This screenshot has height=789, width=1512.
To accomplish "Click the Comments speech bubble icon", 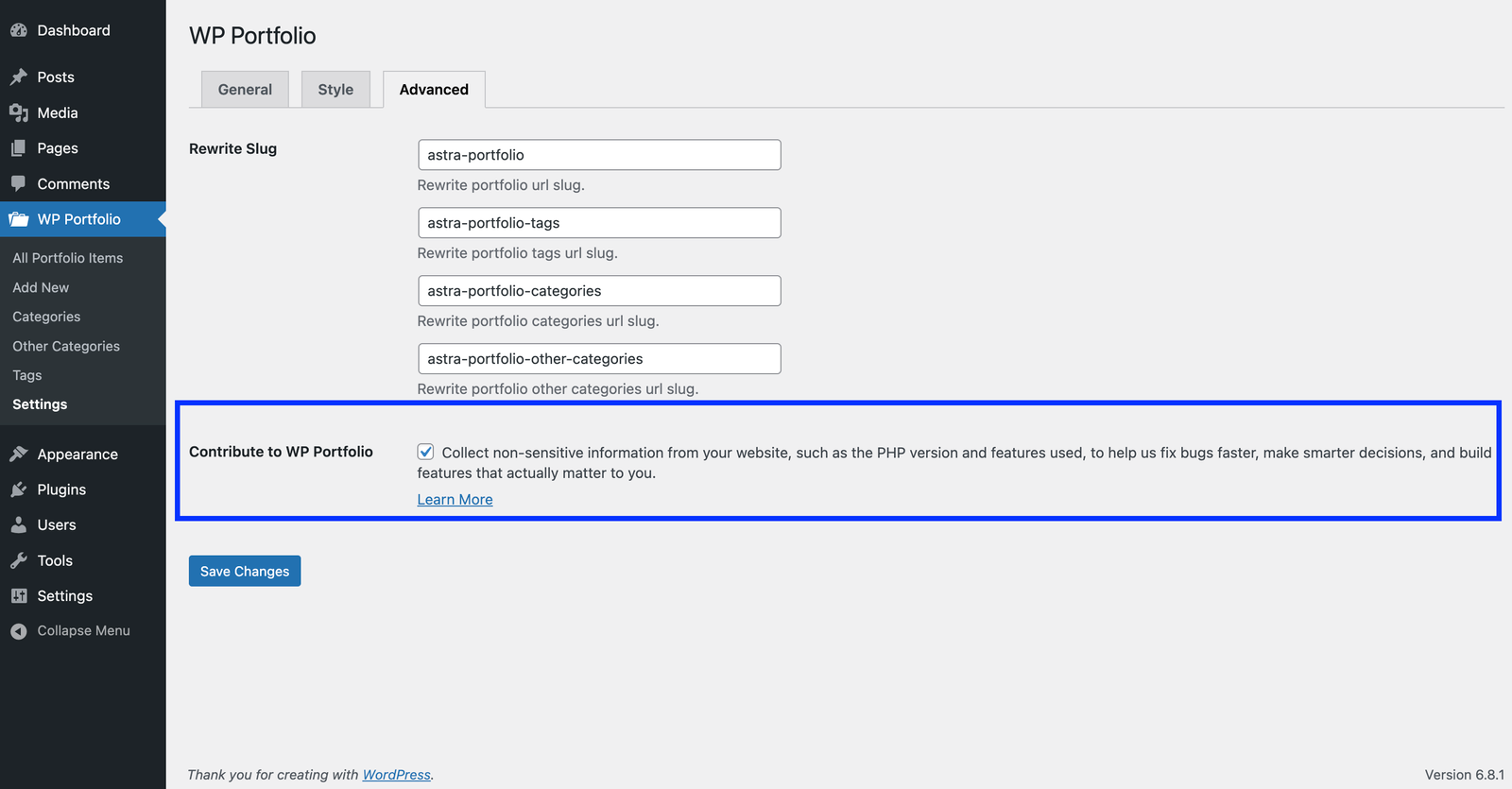I will click(x=18, y=183).
